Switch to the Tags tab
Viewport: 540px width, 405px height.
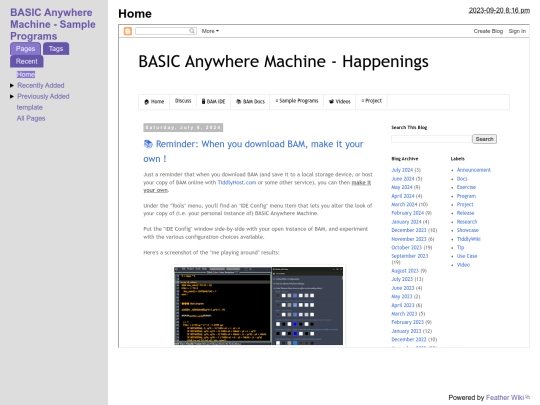point(56,49)
